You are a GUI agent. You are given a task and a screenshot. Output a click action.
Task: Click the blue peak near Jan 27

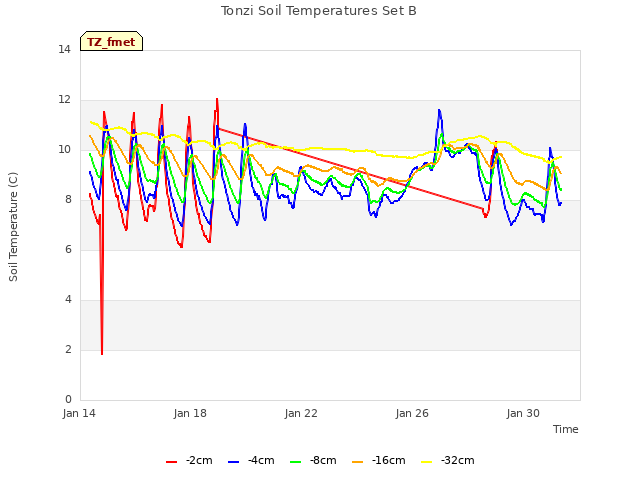pos(439,110)
